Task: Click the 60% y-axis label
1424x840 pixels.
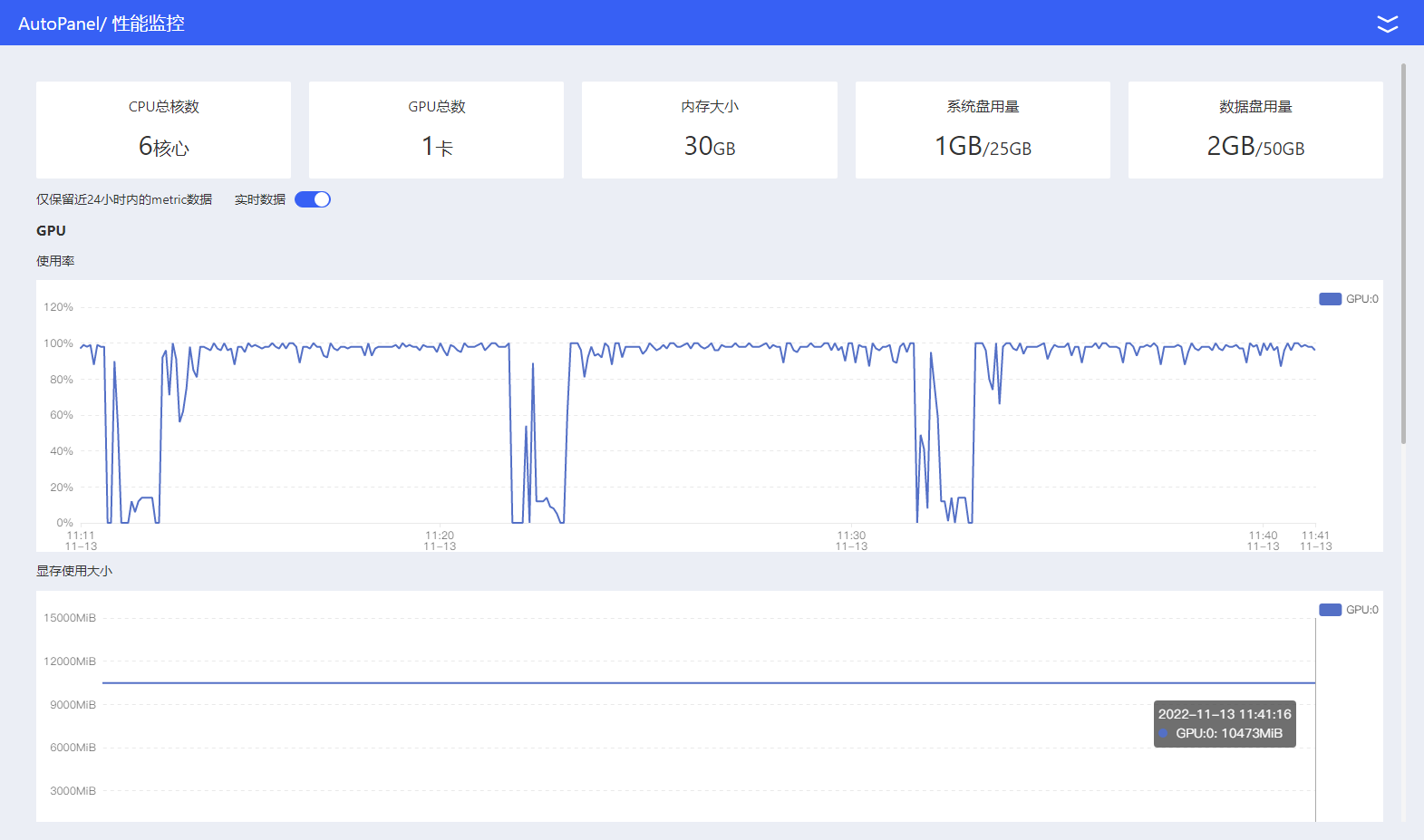Action: tap(62, 415)
